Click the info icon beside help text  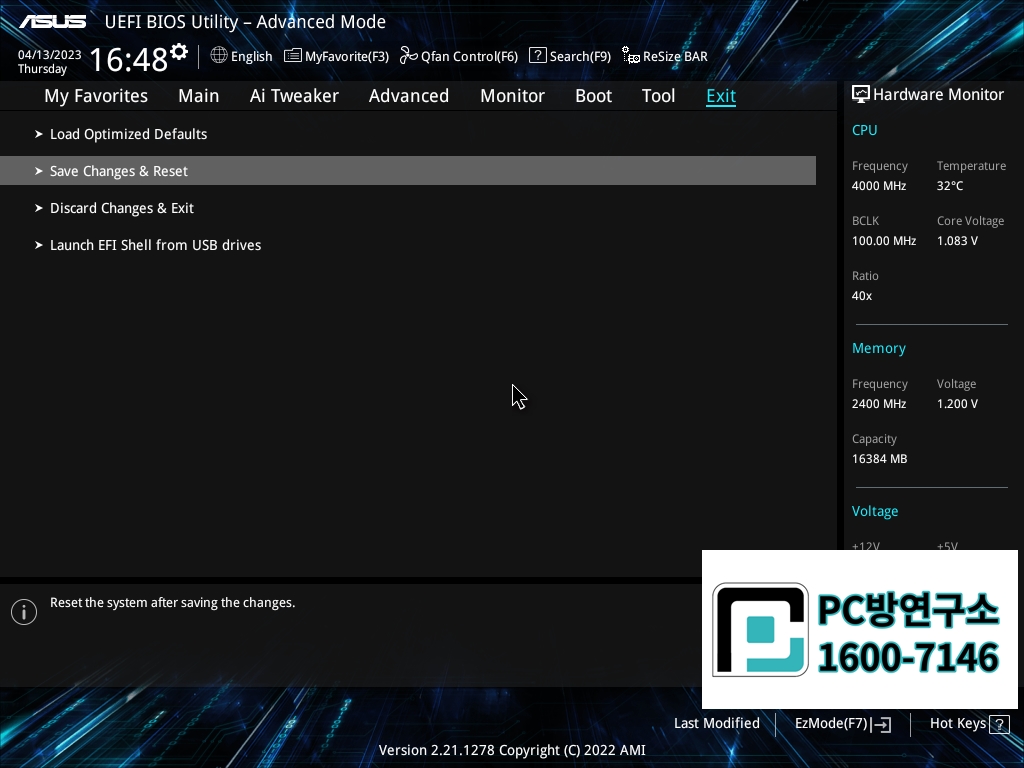coord(24,612)
